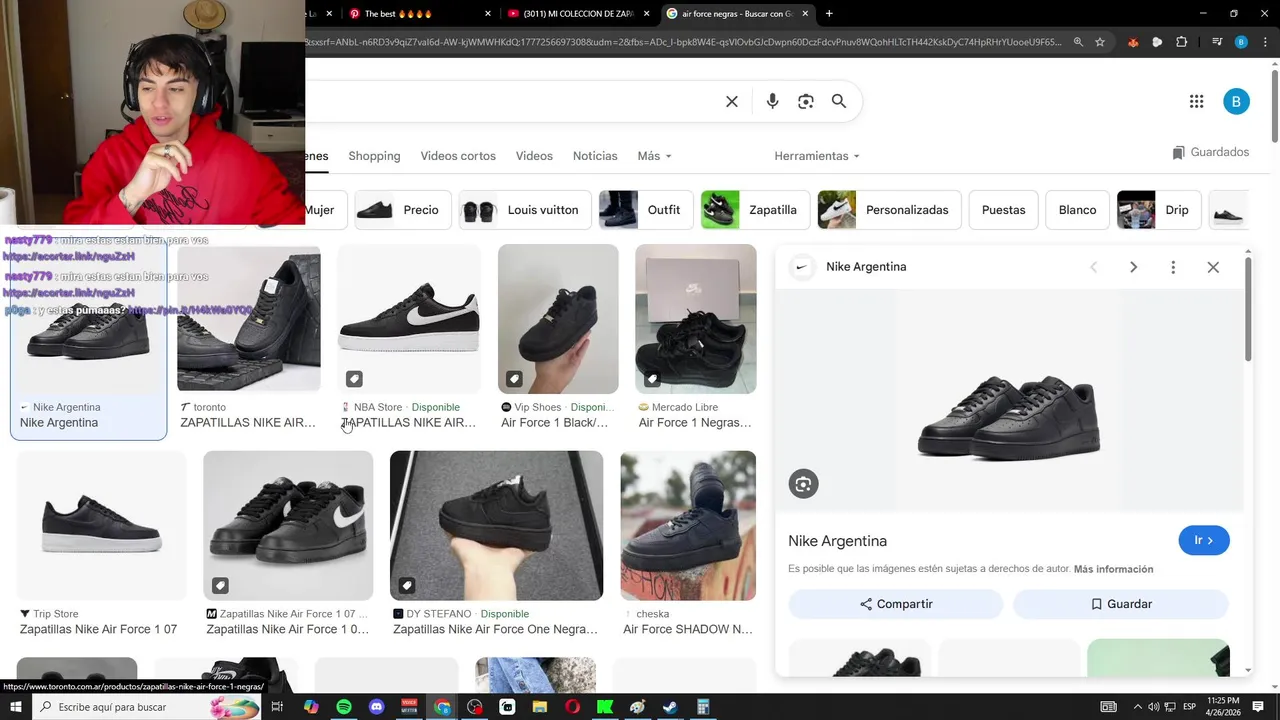1280x720 pixels.
Task: Open search by image with the camera lens icon
Action: (x=806, y=101)
